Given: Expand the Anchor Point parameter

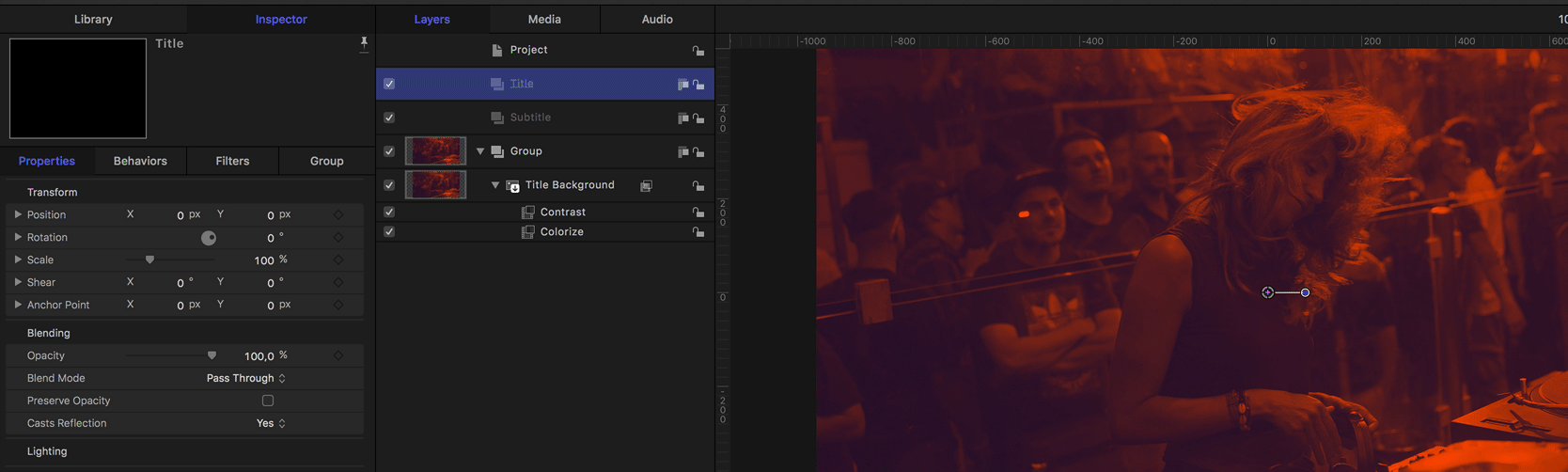Looking at the screenshot, I should [x=18, y=305].
